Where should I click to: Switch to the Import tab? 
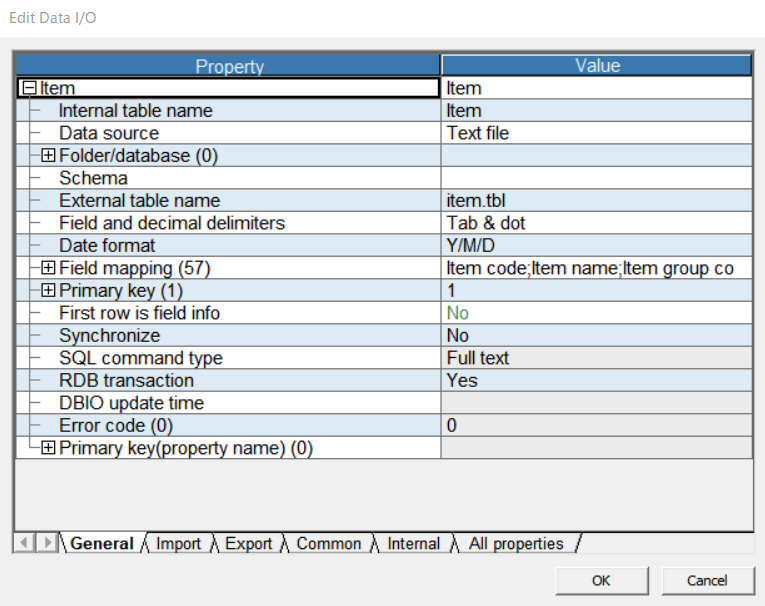coord(178,544)
